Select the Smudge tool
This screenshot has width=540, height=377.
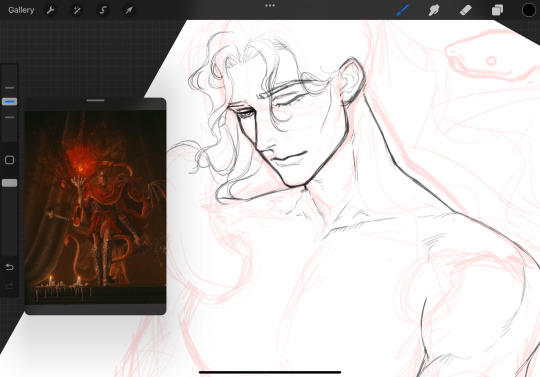[434, 10]
